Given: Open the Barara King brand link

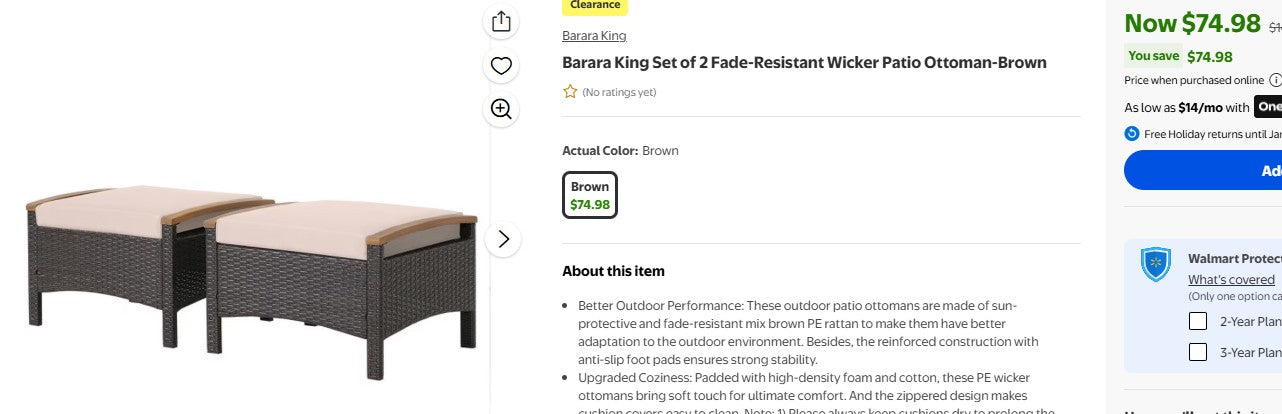Looking at the screenshot, I should point(594,36).
